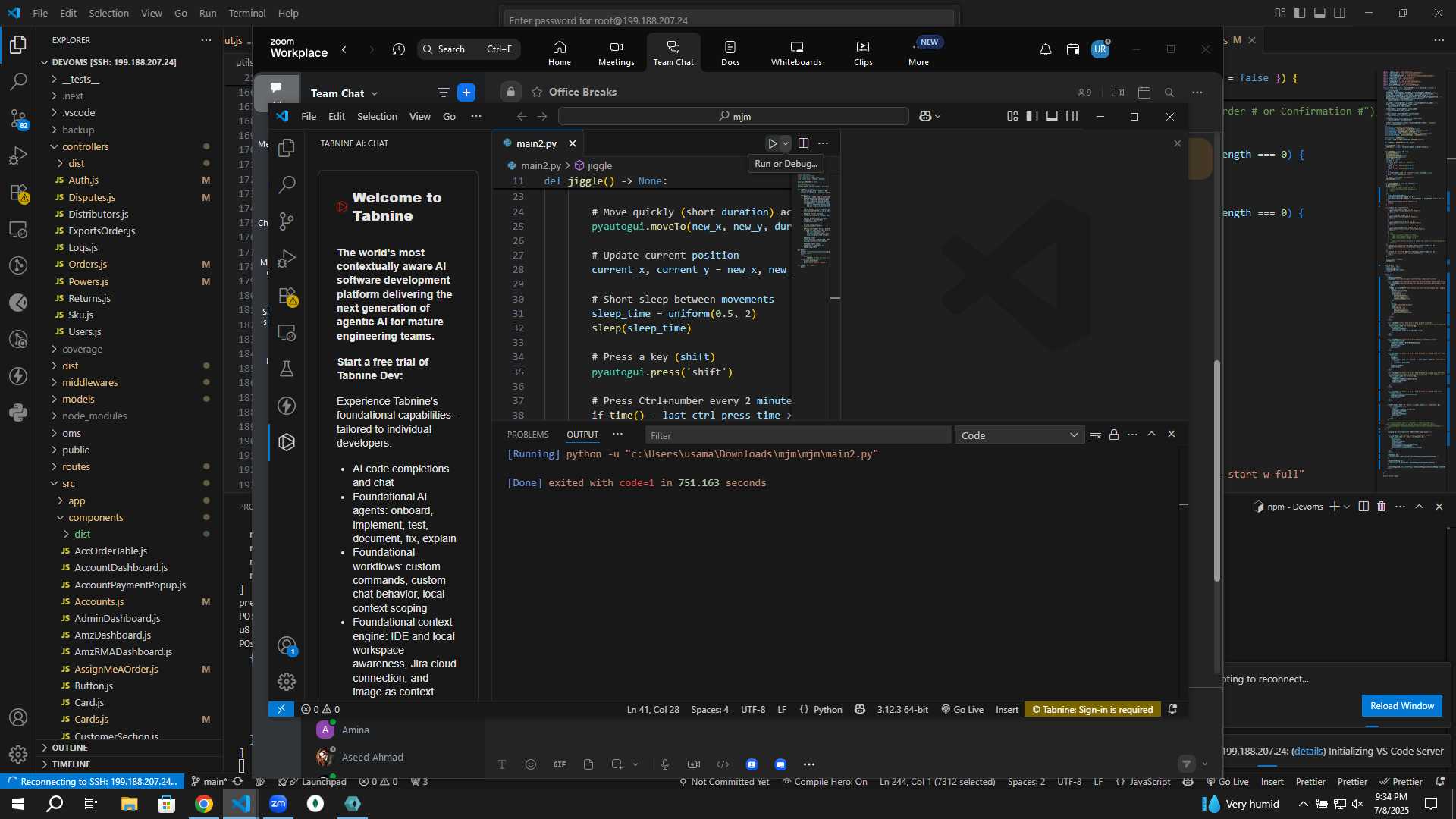Toggle output auto-scroll lock
This screenshot has height=819, width=1456.
click(1114, 435)
